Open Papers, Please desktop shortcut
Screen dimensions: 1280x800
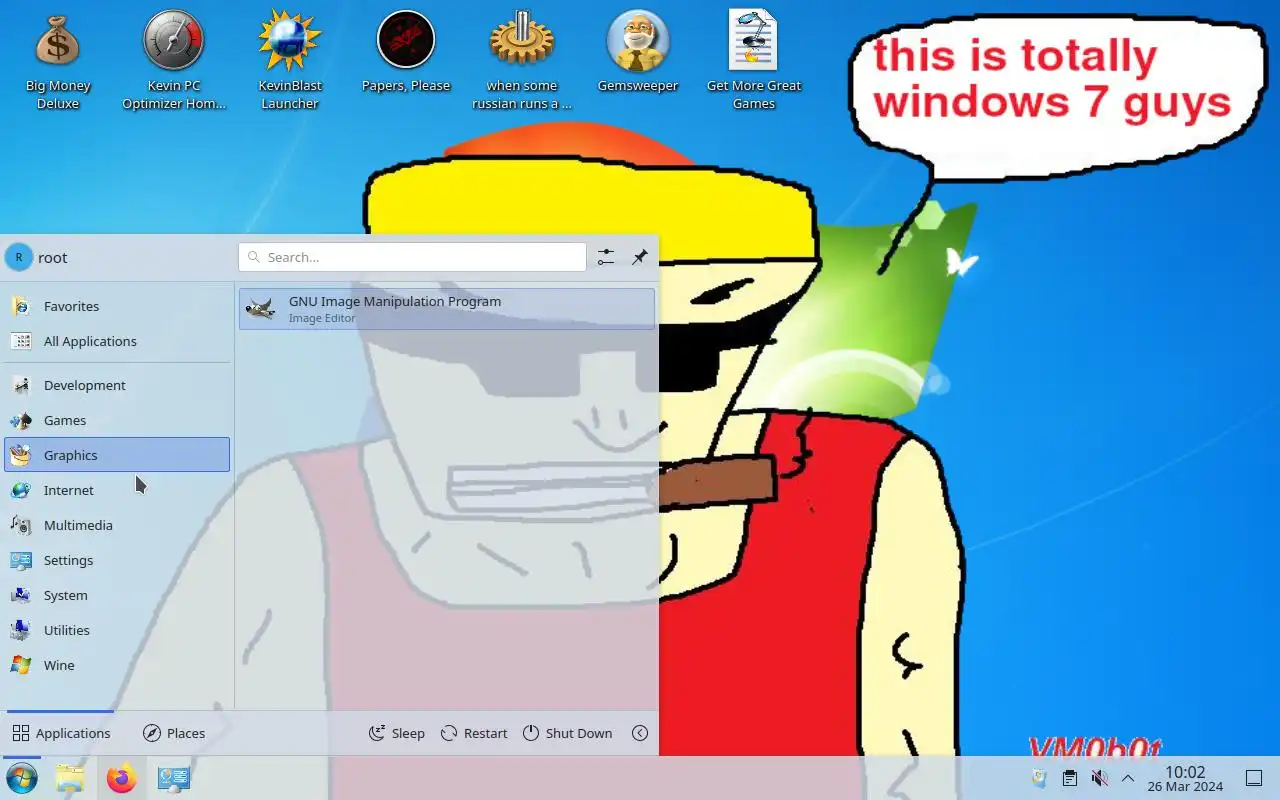coord(406,53)
